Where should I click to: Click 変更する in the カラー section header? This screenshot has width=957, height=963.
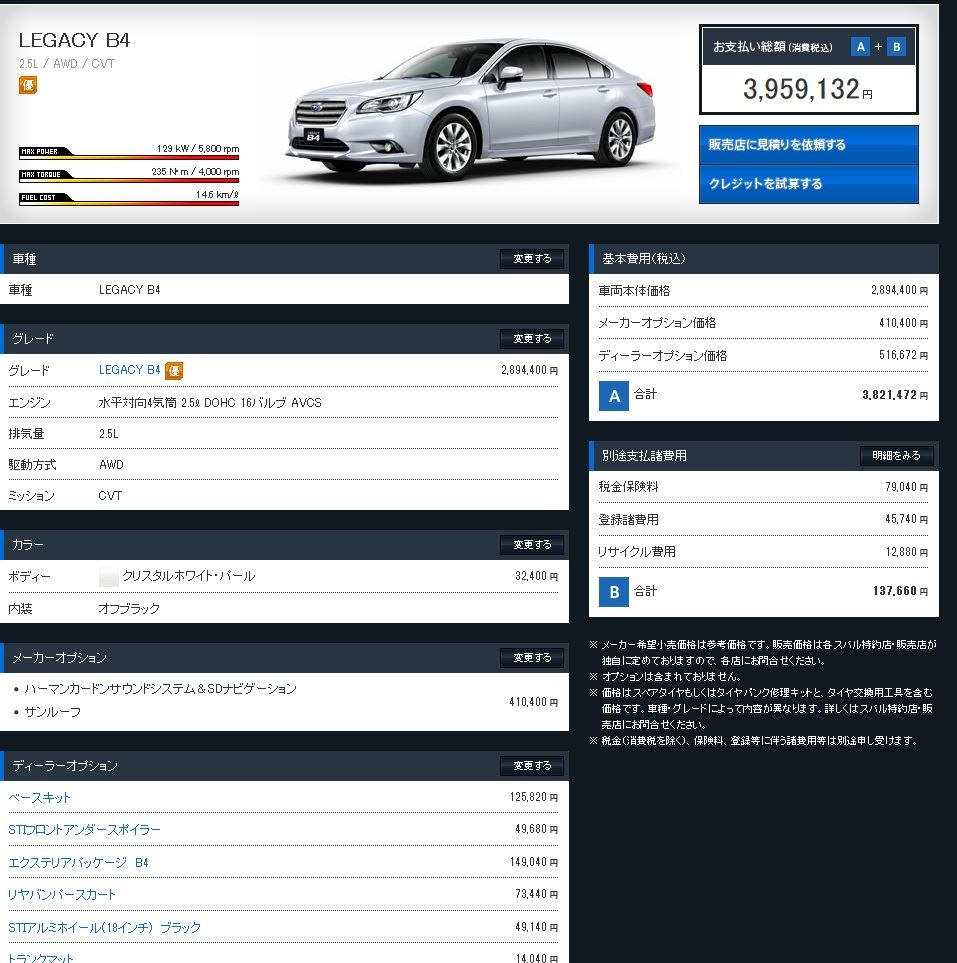point(532,545)
